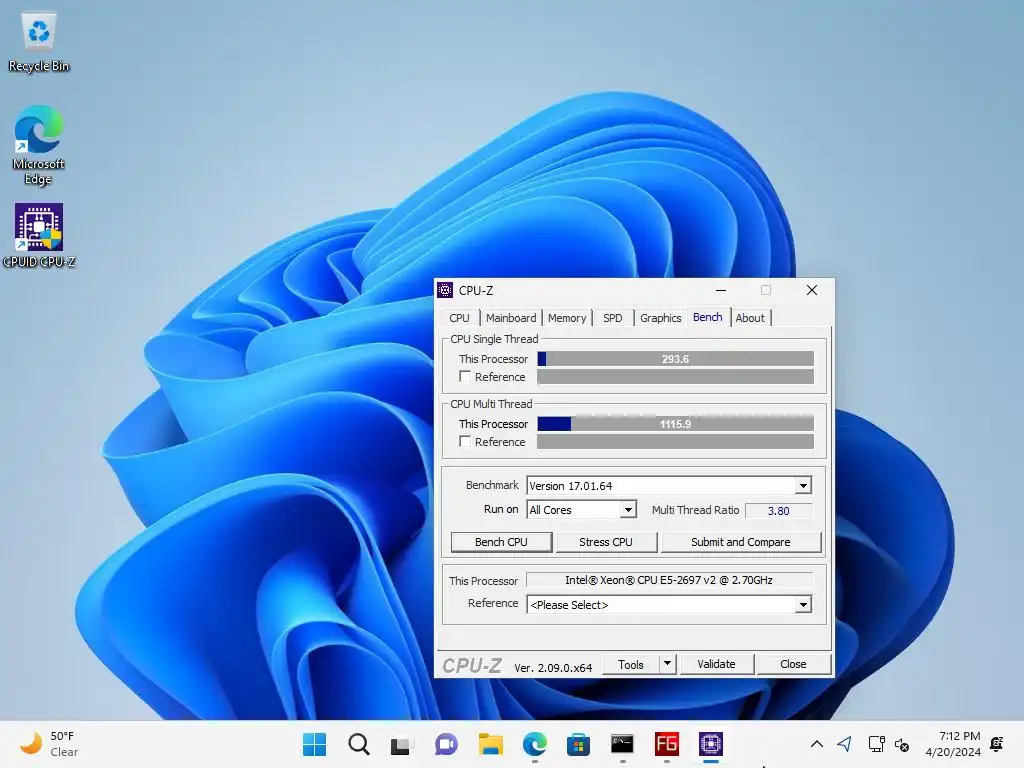
Task: Switch to the Graphics tab
Action: tap(660, 318)
